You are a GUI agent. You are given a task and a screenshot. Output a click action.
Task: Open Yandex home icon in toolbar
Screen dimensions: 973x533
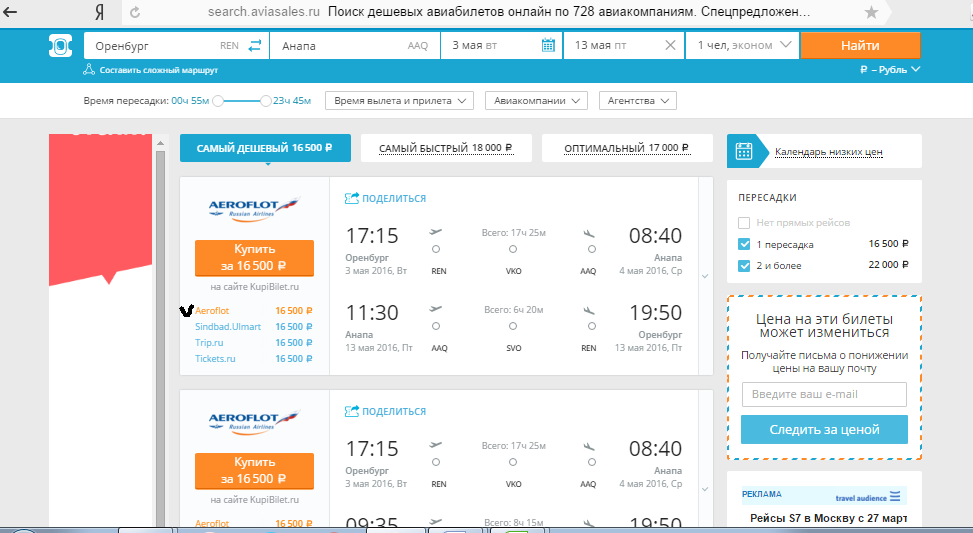tap(99, 12)
